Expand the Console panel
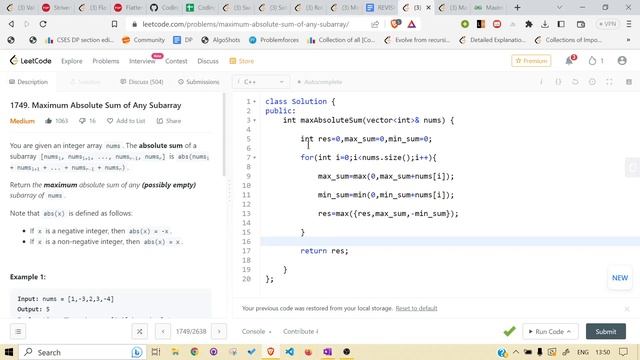 click(x=256, y=331)
